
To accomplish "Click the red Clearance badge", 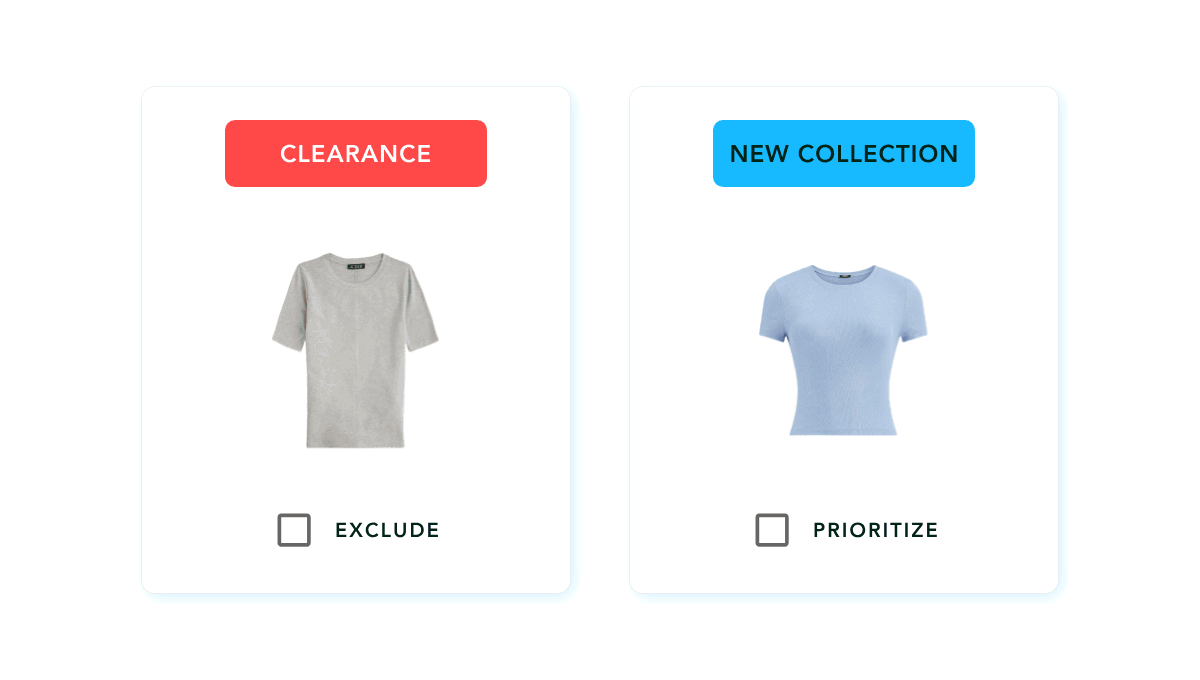I will (x=356, y=154).
